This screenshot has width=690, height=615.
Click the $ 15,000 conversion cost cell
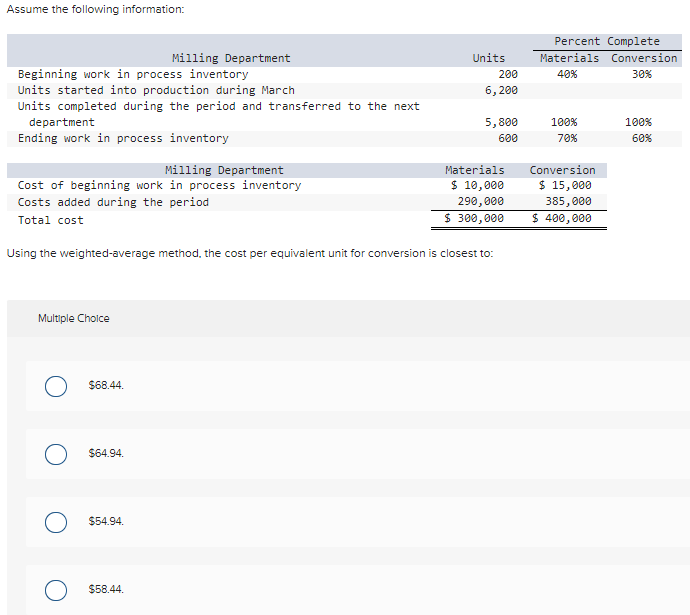[x=565, y=185]
